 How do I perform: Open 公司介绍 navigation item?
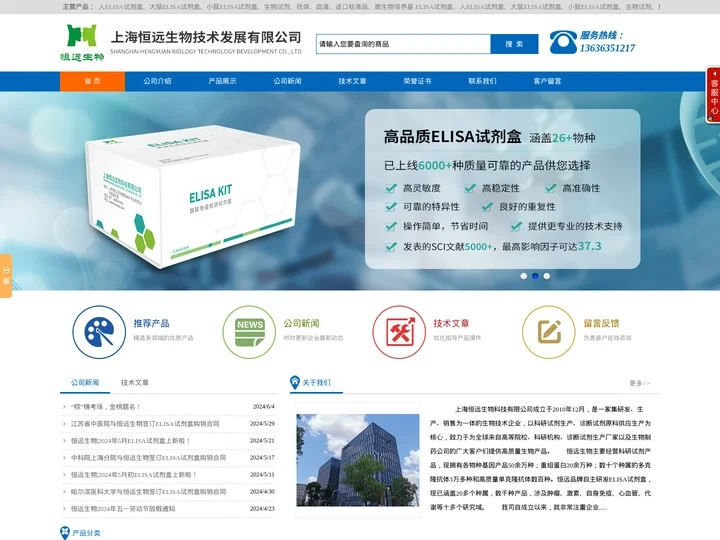coord(157,81)
